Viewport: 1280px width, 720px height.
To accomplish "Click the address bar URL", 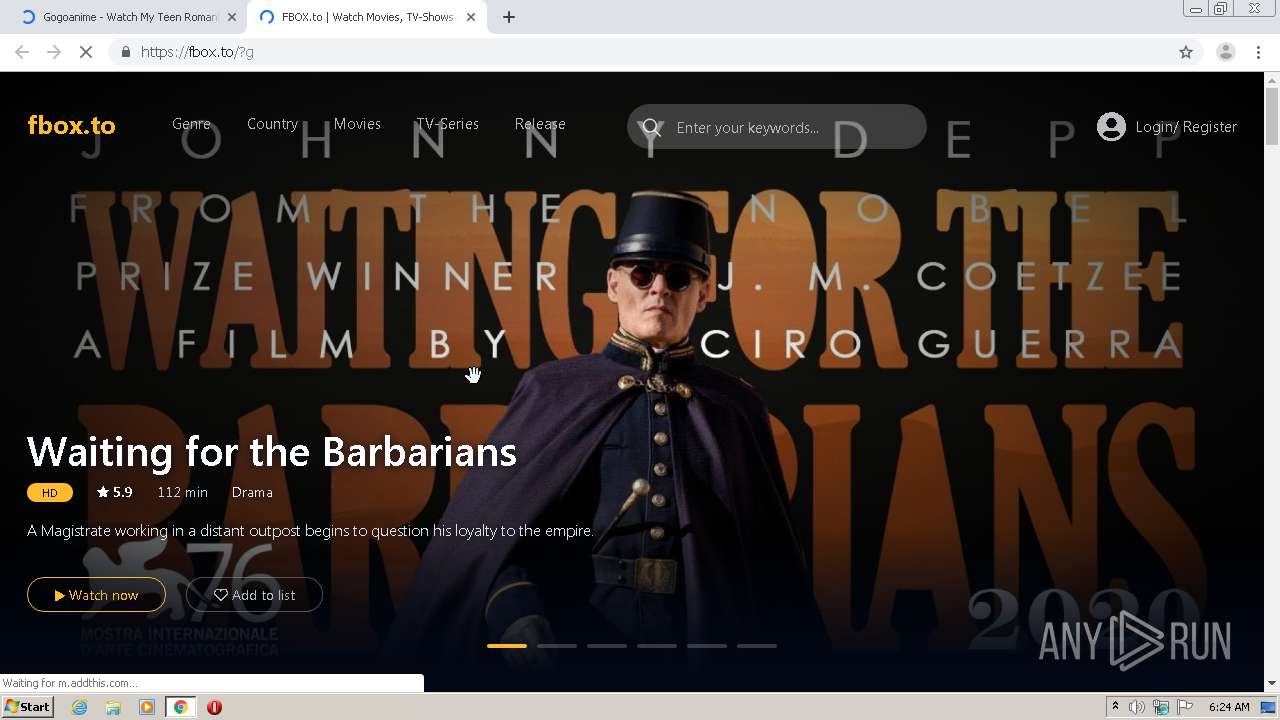I will (197, 52).
